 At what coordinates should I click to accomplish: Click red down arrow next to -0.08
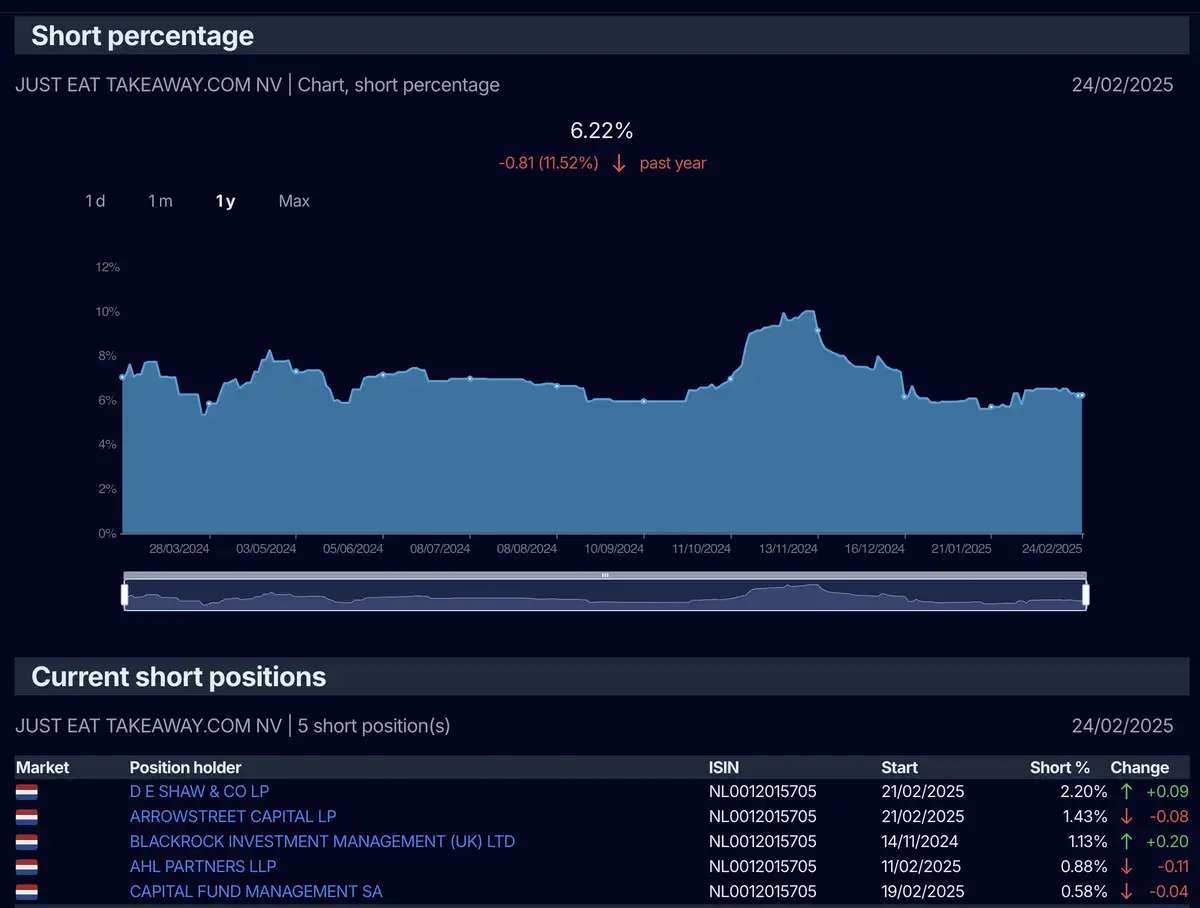(x=1127, y=816)
